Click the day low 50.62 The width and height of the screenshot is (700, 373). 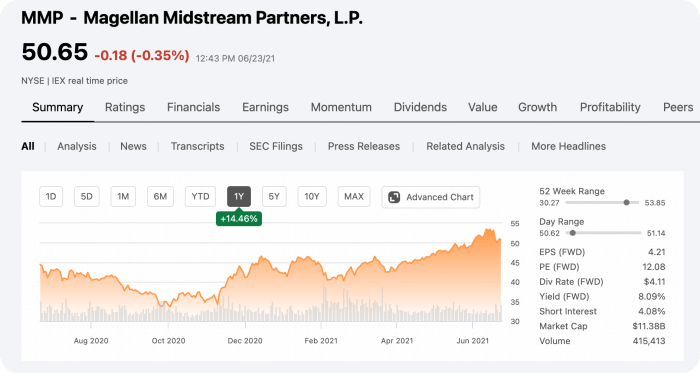(x=549, y=233)
